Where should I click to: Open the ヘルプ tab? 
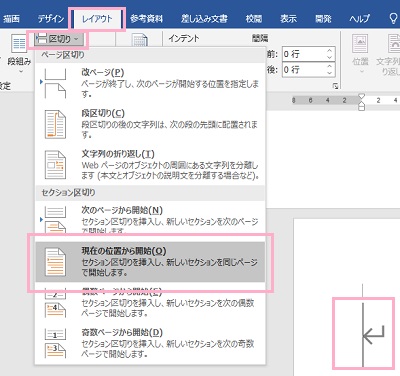coord(359,19)
